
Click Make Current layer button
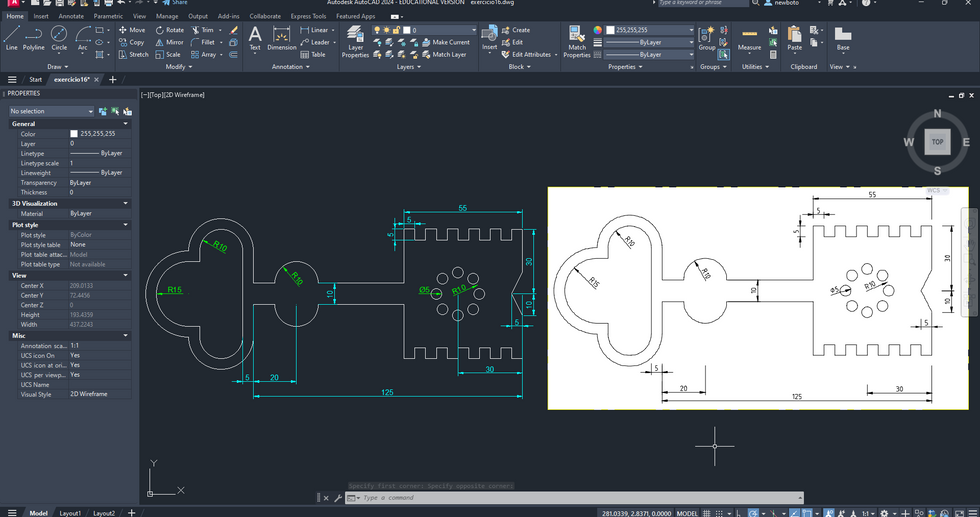445,42
